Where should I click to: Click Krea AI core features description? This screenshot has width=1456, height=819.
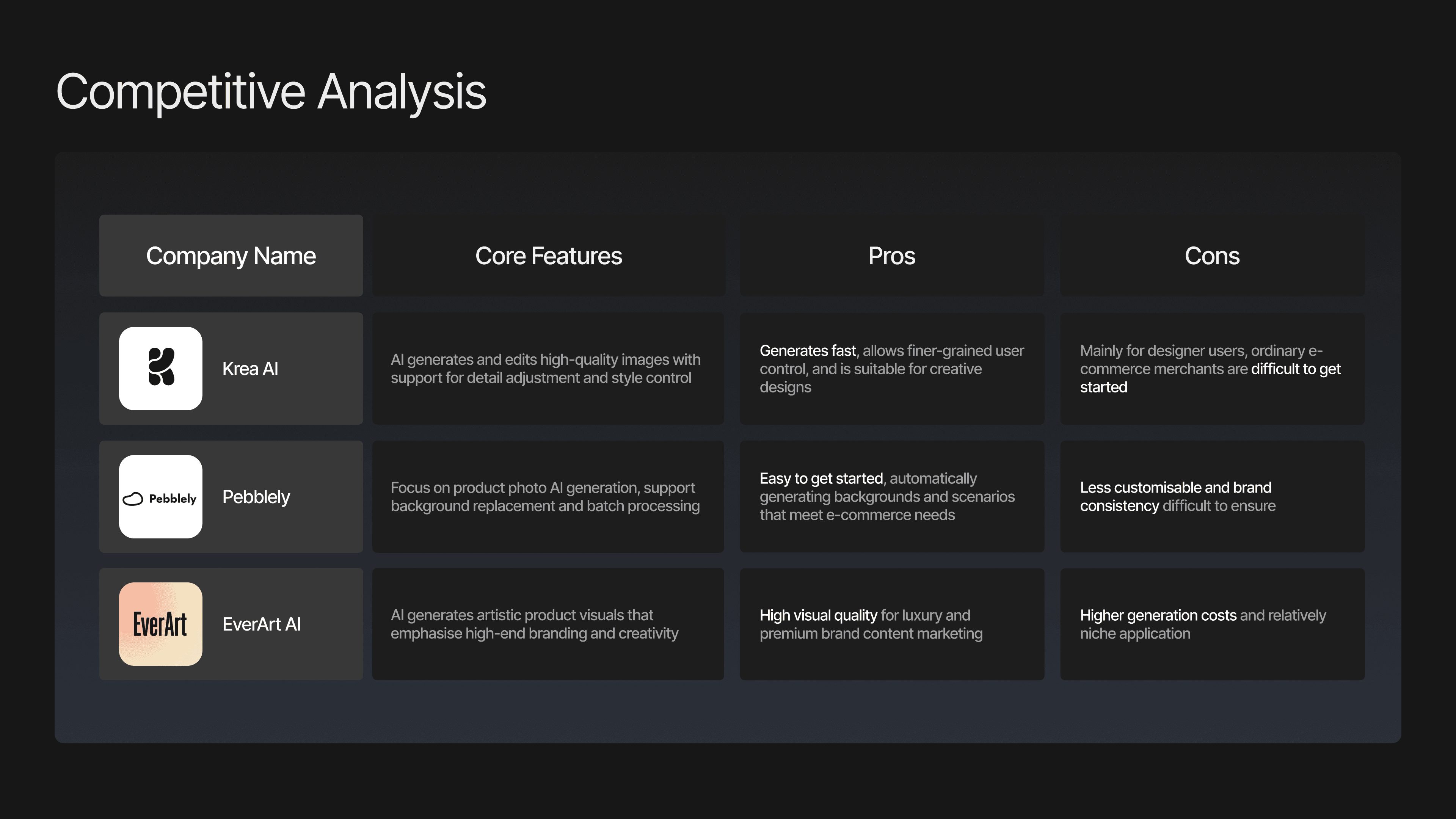click(546, 369)
